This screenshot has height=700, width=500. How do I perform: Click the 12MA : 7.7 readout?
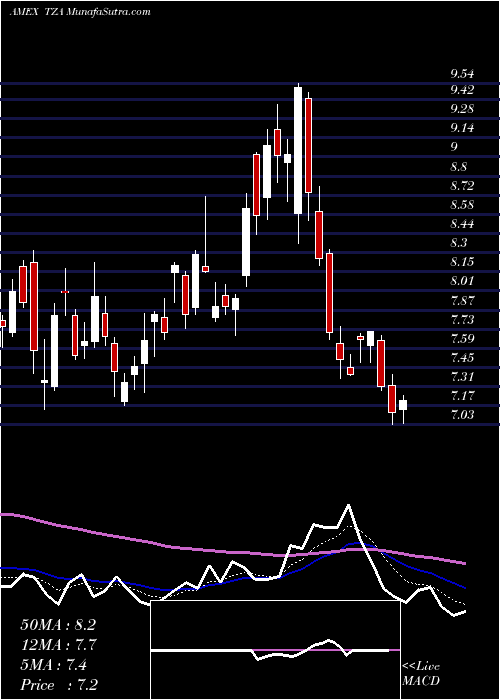point(59,645)
